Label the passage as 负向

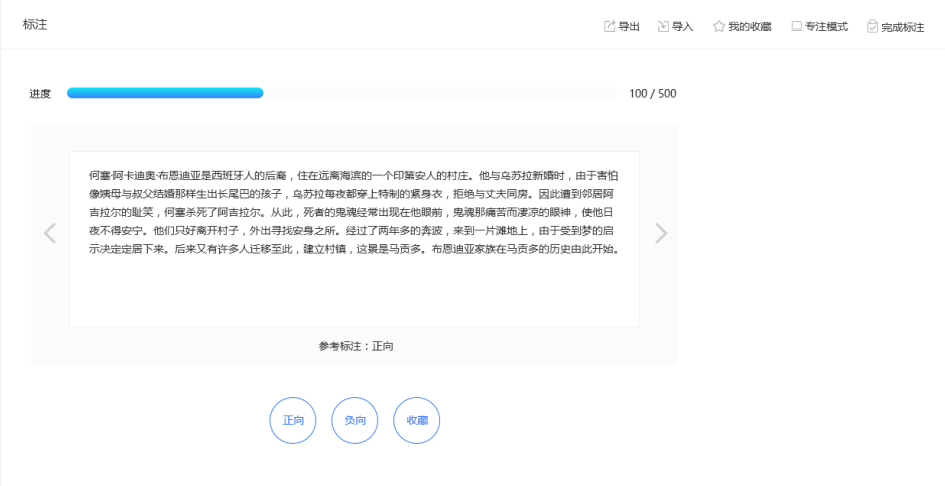(355, 421)
